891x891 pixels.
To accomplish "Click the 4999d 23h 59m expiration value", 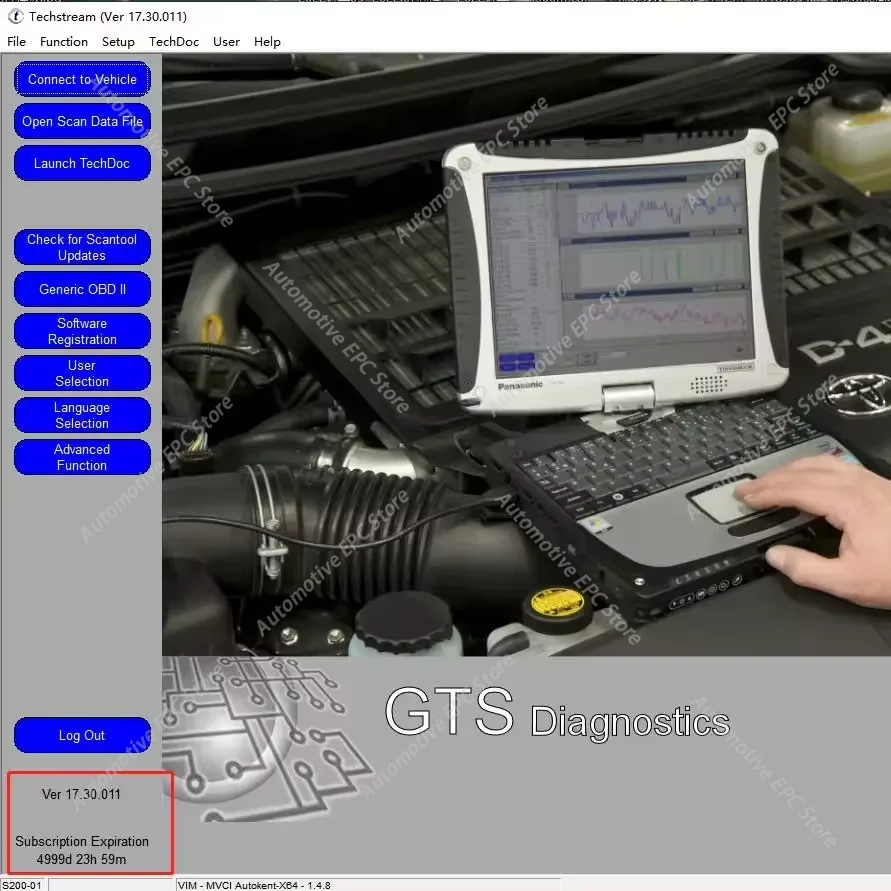I will 81,859.
